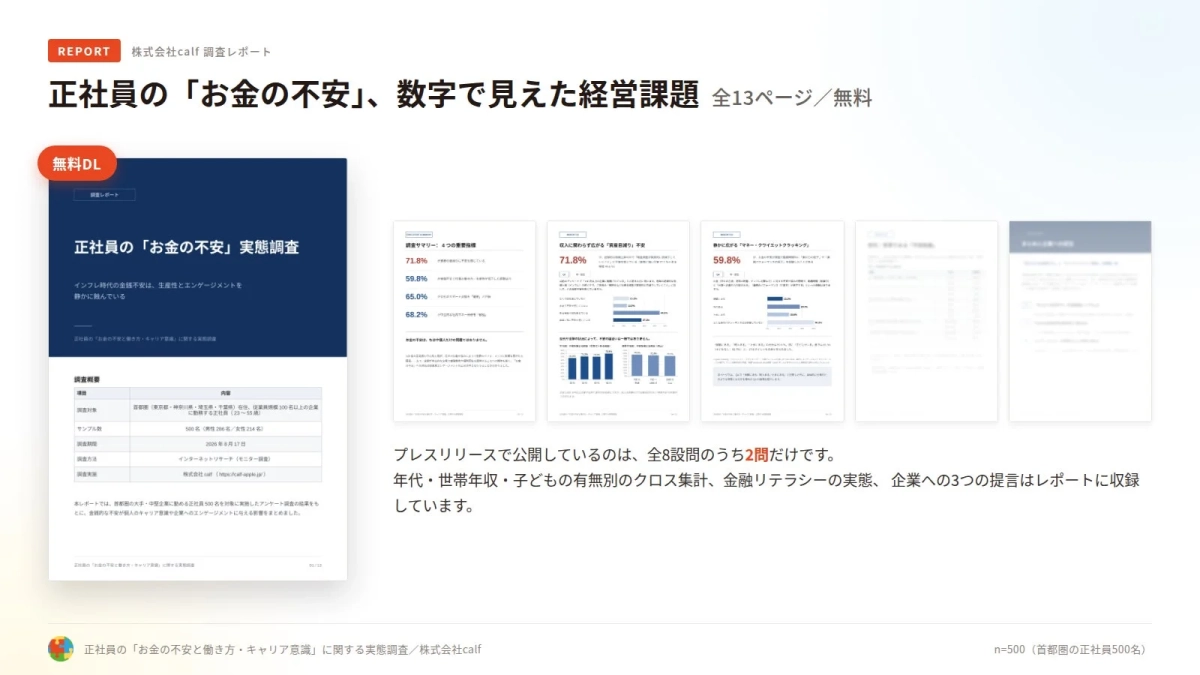Click the 全13ページ／無料 text
Viewport: 1200px width, 675px height.
792,98
